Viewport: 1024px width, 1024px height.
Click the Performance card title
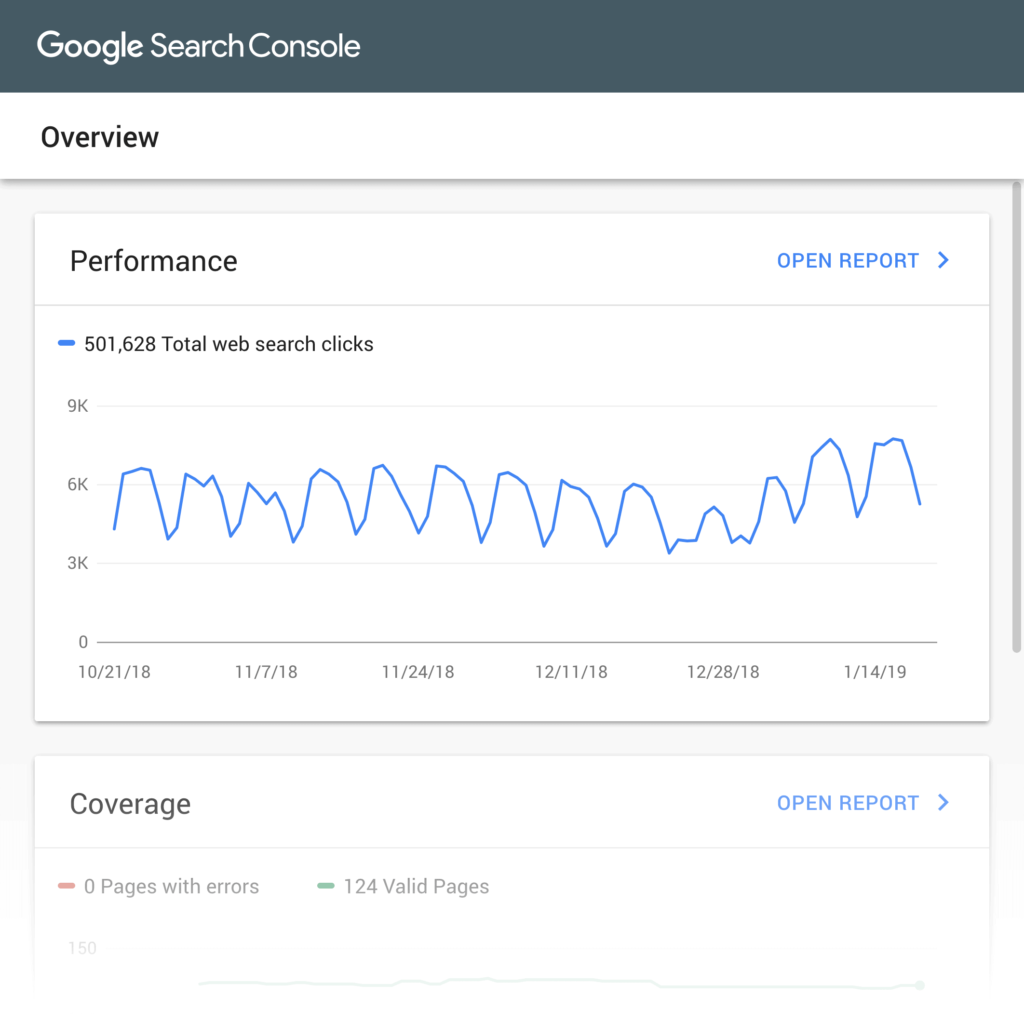[154, 262]
